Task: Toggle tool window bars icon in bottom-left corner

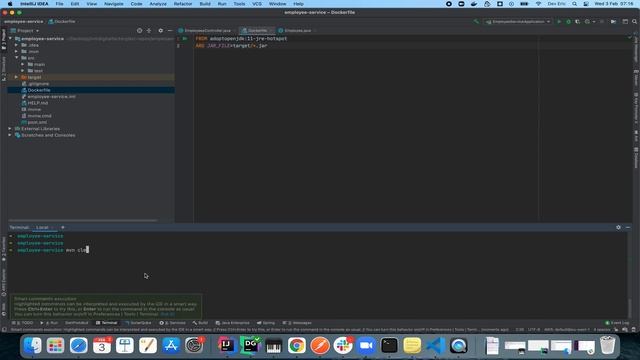Action: 4,330
